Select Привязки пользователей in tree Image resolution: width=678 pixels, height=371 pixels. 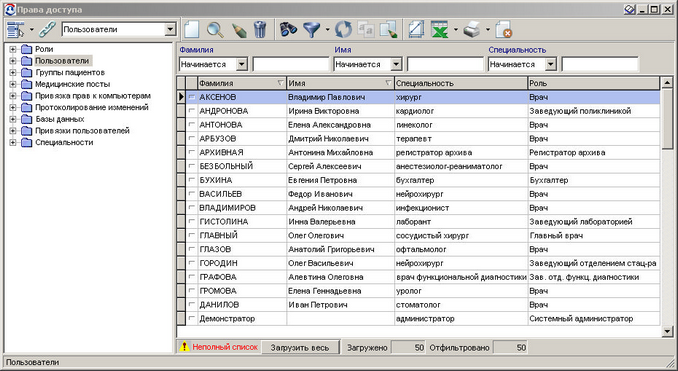(x=82, y=131)
